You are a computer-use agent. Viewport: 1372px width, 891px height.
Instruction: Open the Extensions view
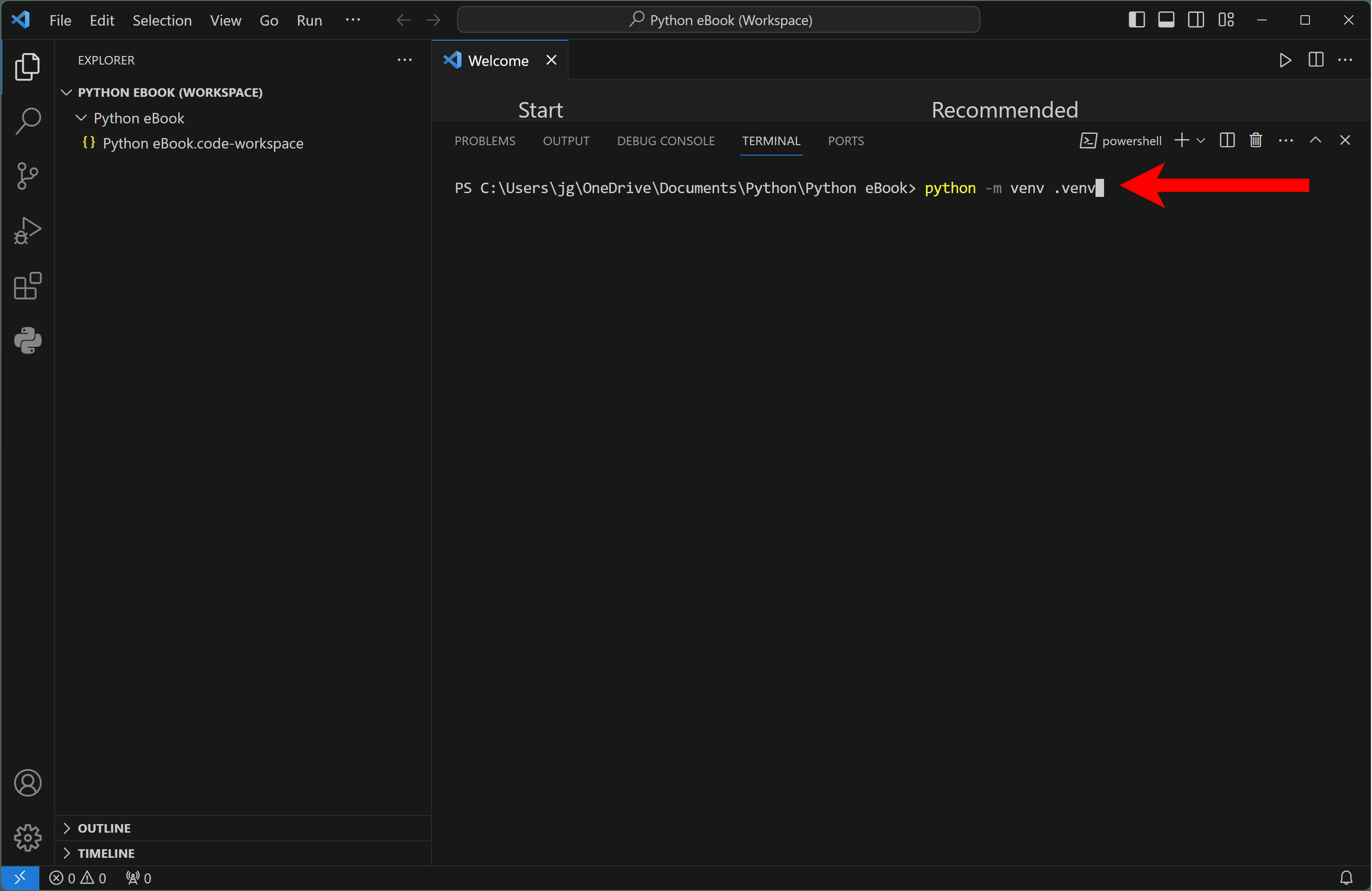coord(27,286)
